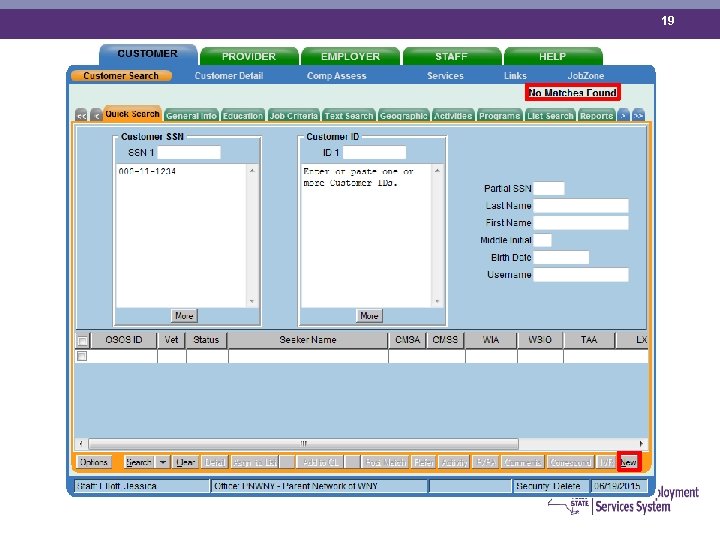This screenshot has height=540, width=720.
Task: Click the Birth Date field
Action: point(561,258)
